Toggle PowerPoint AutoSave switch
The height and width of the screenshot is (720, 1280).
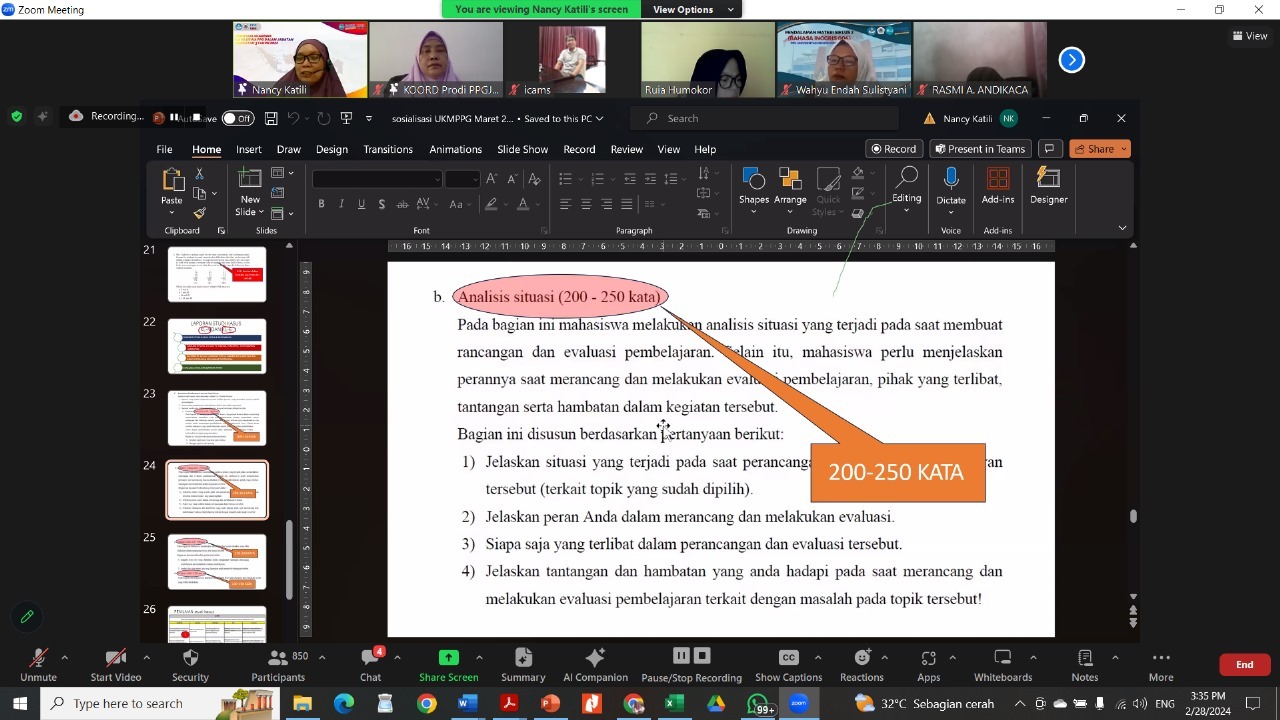[x=238, y=118]
